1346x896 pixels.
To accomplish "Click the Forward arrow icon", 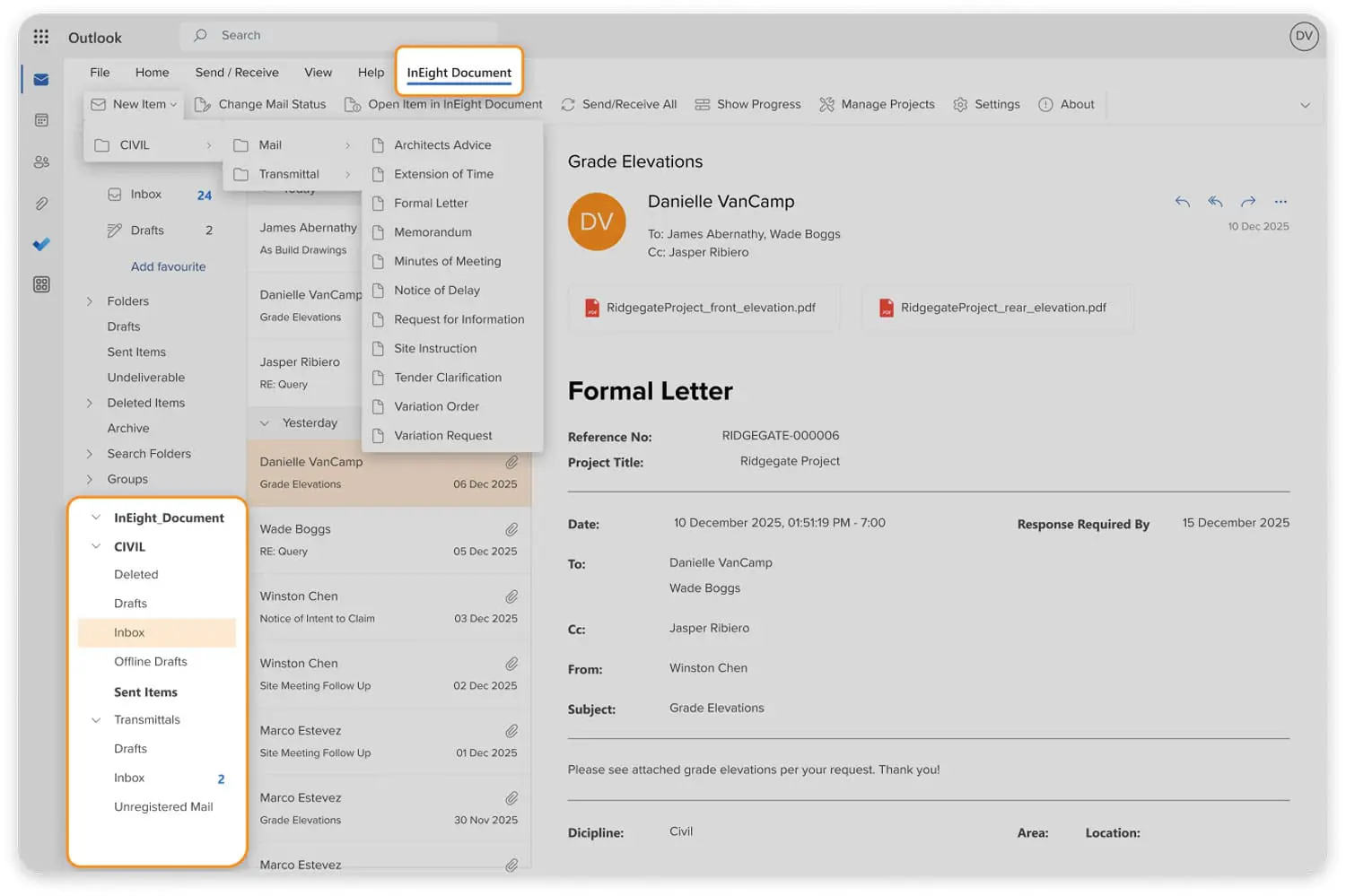I will (x=1248, y=202).
